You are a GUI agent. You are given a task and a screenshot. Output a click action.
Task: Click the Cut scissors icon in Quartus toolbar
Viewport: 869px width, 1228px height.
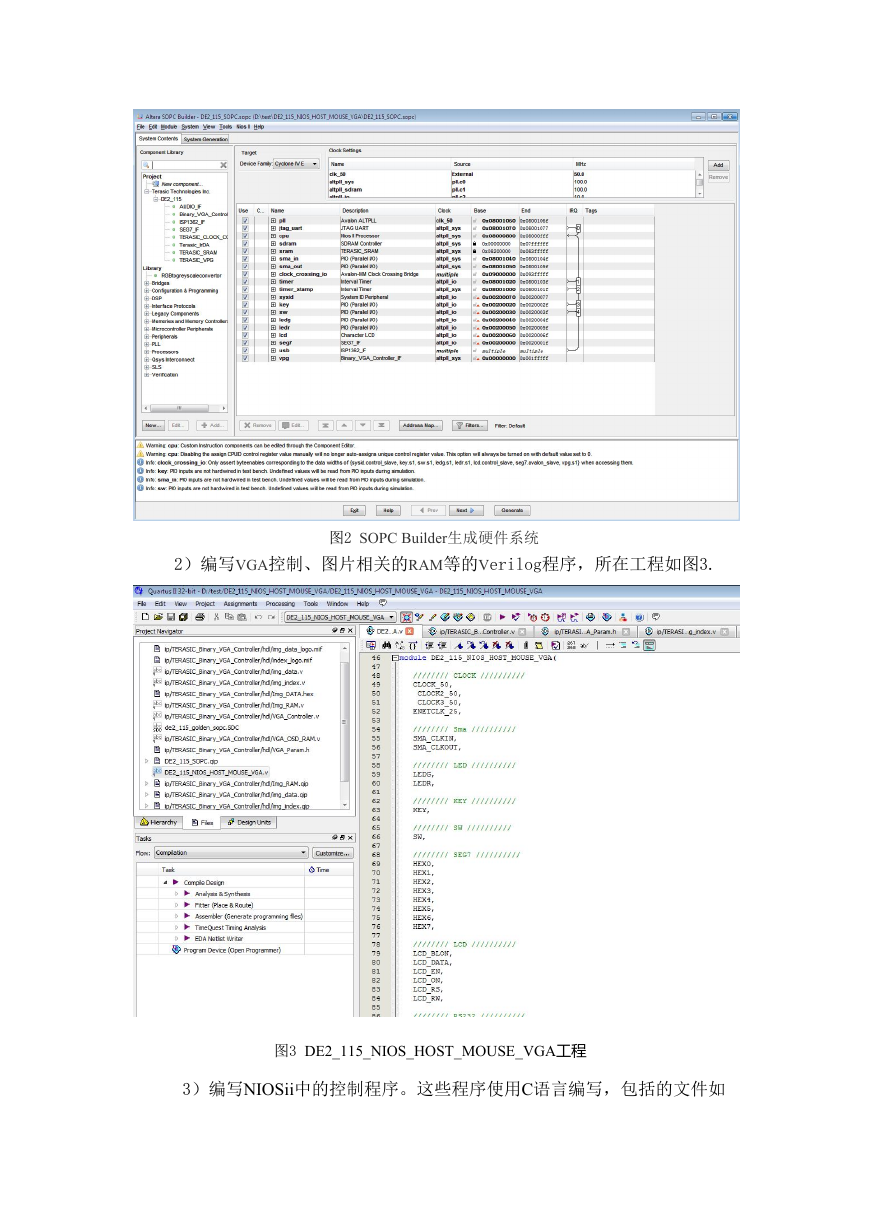click(x=215, y=617)
